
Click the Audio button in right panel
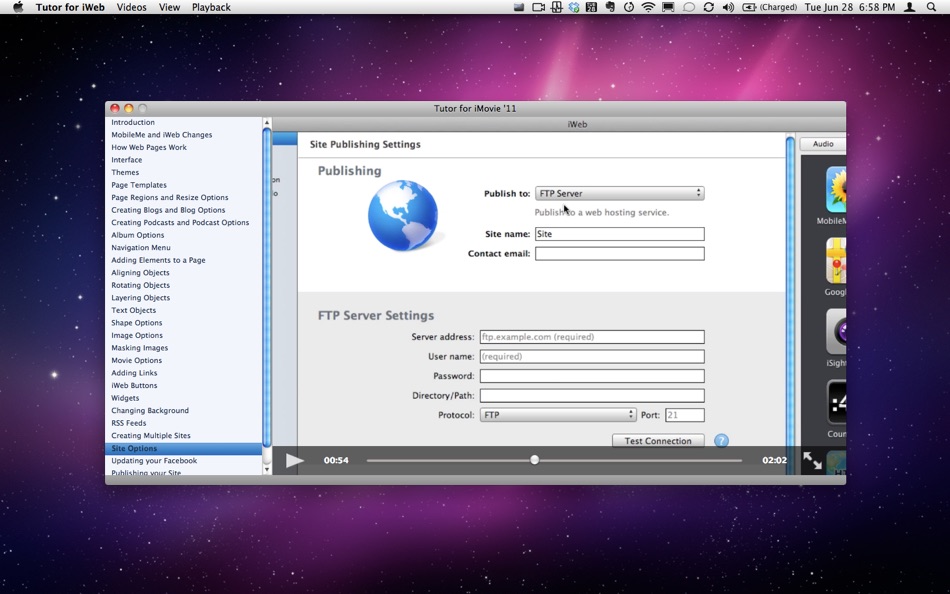point(822,144)
